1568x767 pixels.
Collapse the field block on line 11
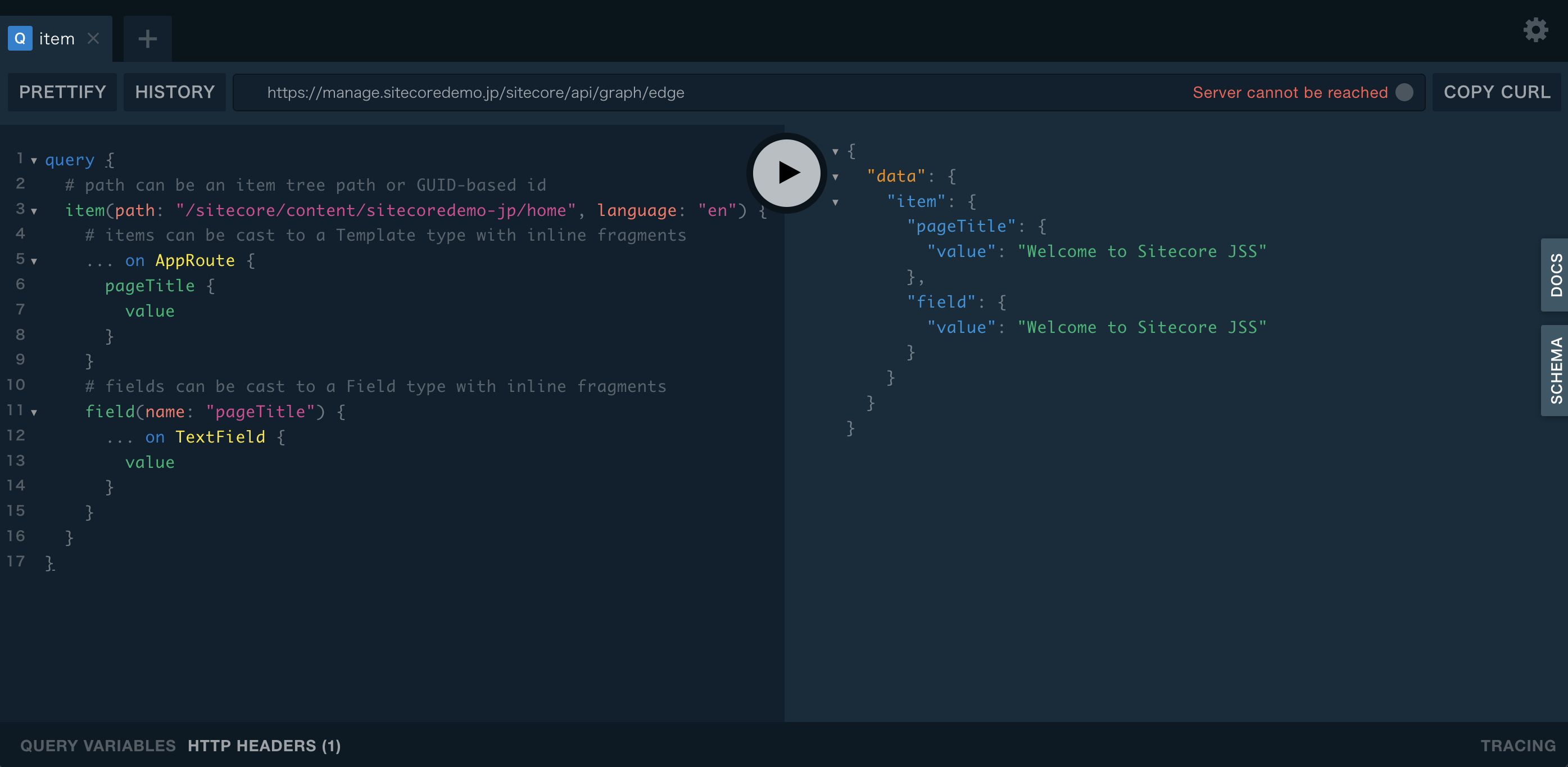34,412
